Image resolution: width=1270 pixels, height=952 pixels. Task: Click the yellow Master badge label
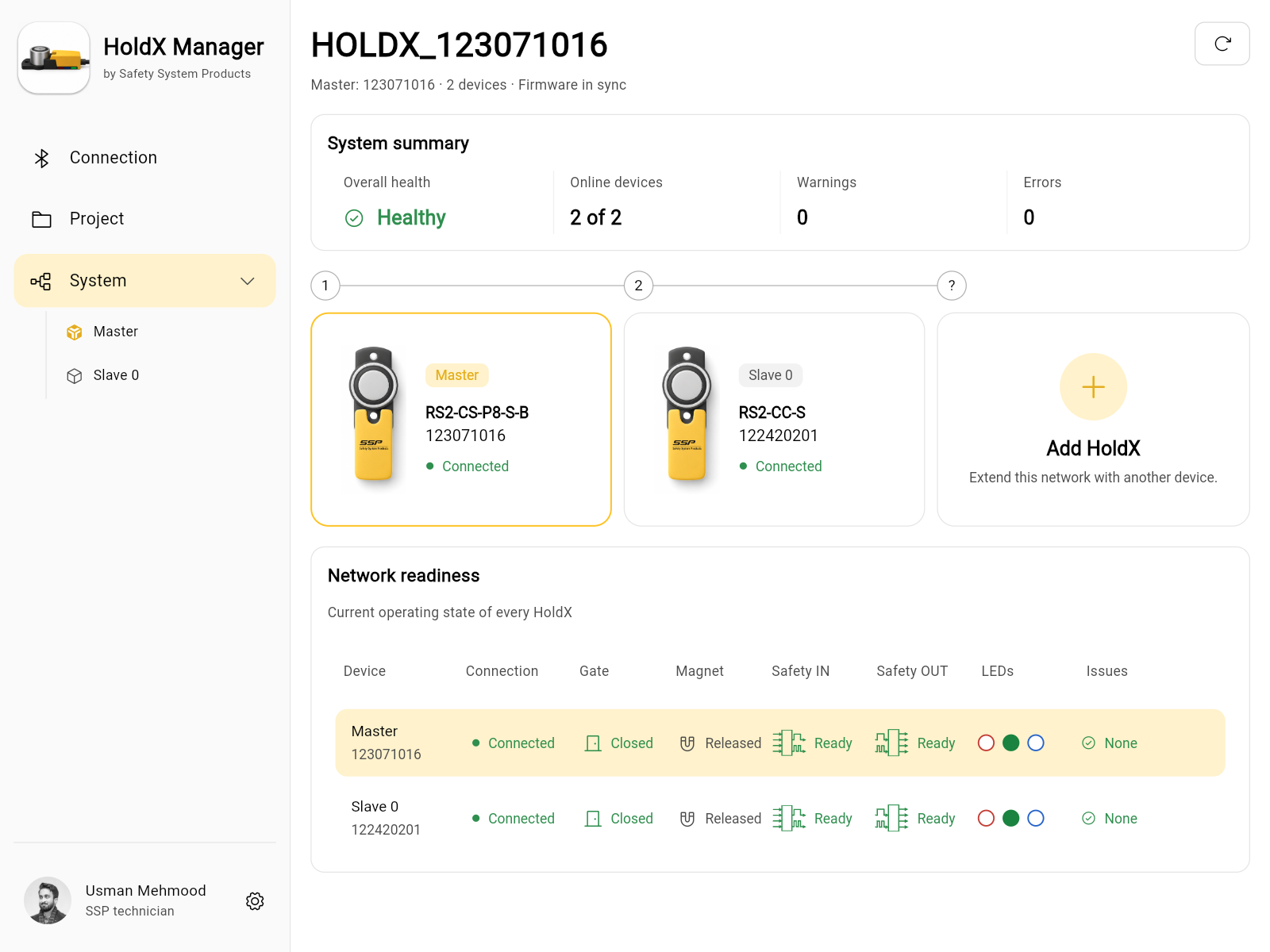(x=457, y=375)
